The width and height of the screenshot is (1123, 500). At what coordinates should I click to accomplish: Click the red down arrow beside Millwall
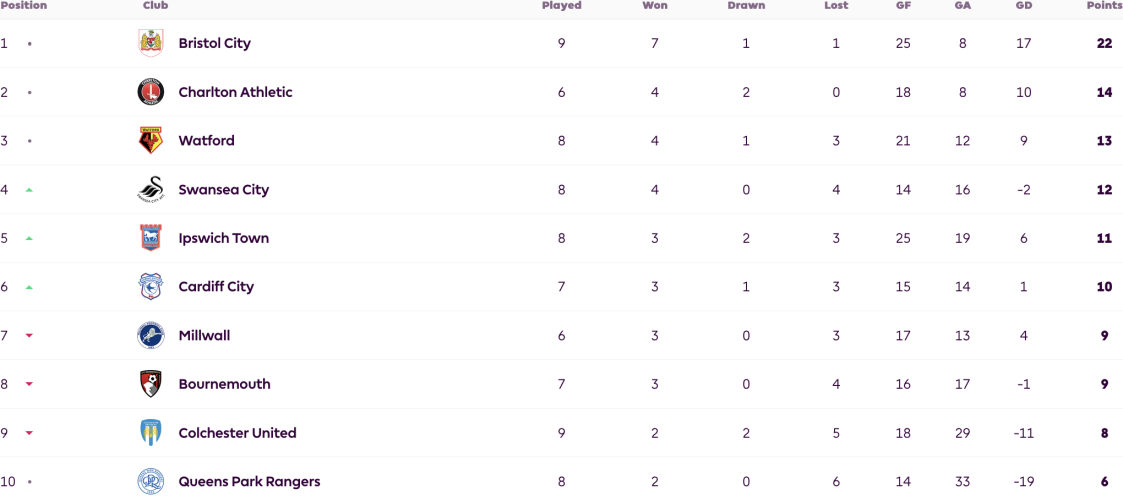pos(29,335)
